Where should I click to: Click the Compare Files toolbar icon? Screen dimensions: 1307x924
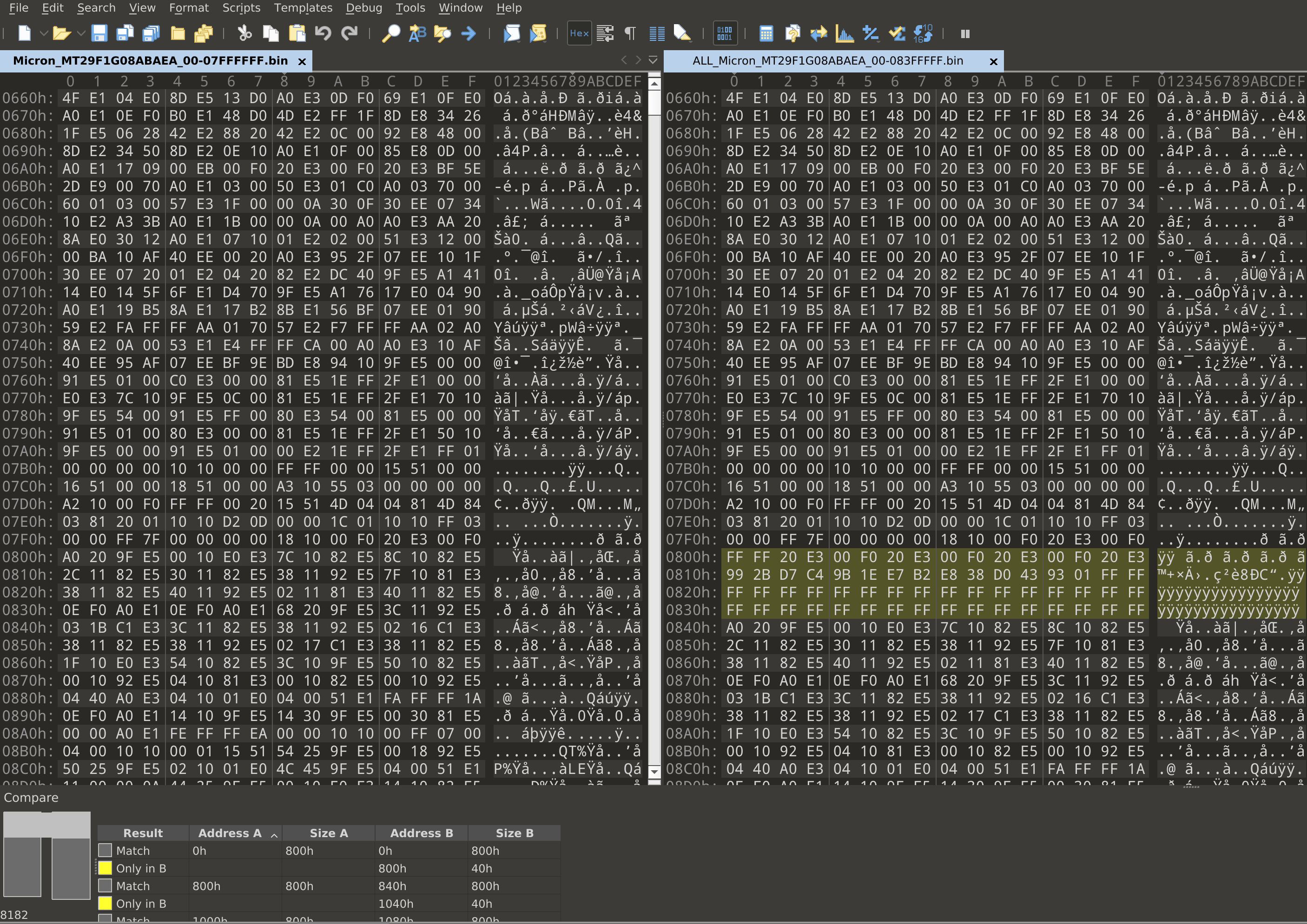click(x=792, y=33)
